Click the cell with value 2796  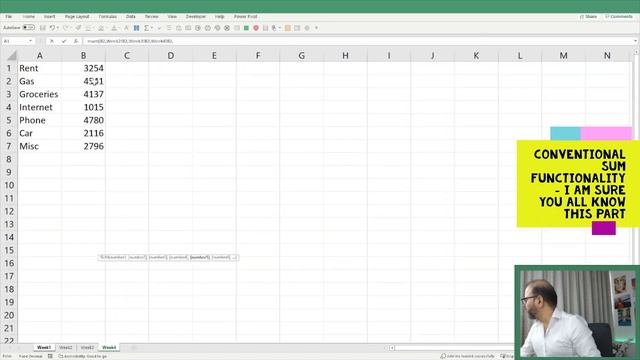point(83,146)
